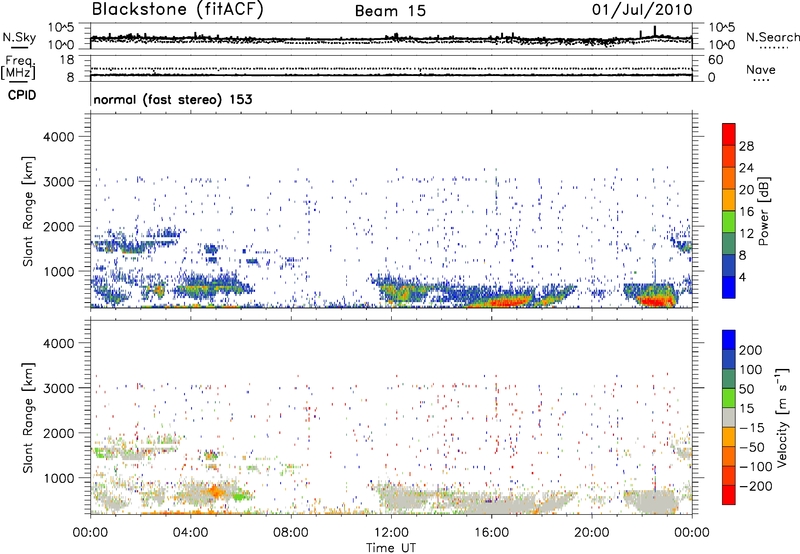The image size is (800, 554).
Task: Click the "4" Power colorbar value
Action: point(742,277)
